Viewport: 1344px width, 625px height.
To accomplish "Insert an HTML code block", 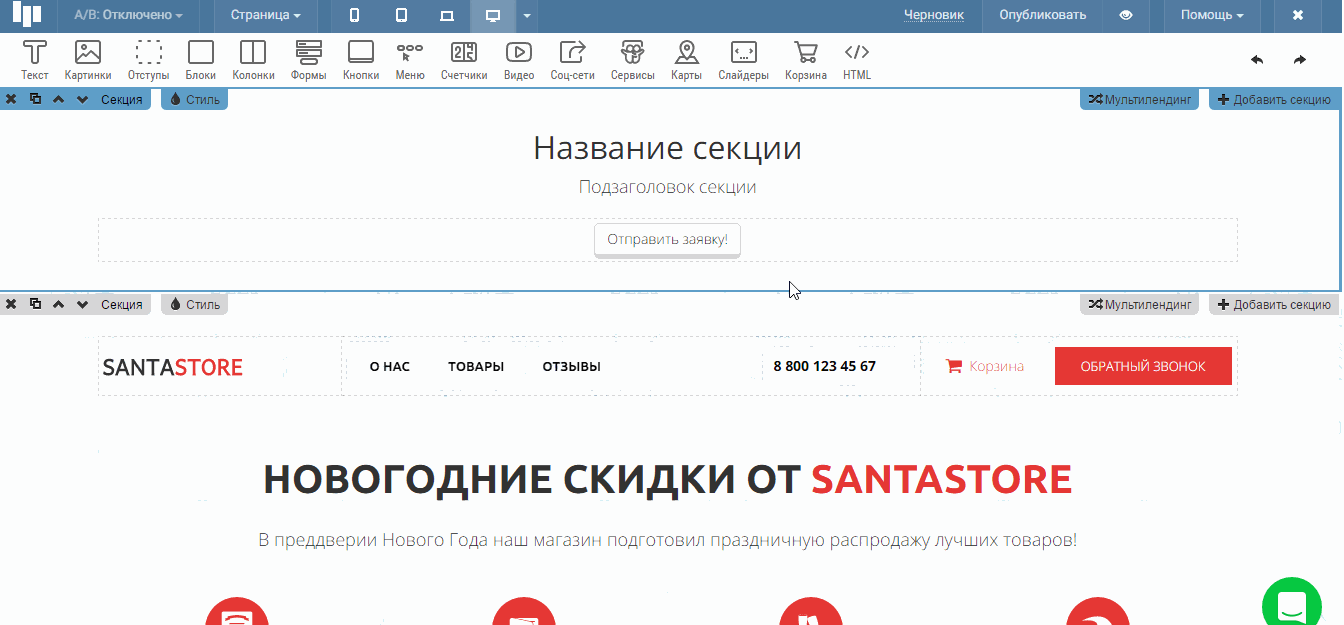I will pos(857,60).
